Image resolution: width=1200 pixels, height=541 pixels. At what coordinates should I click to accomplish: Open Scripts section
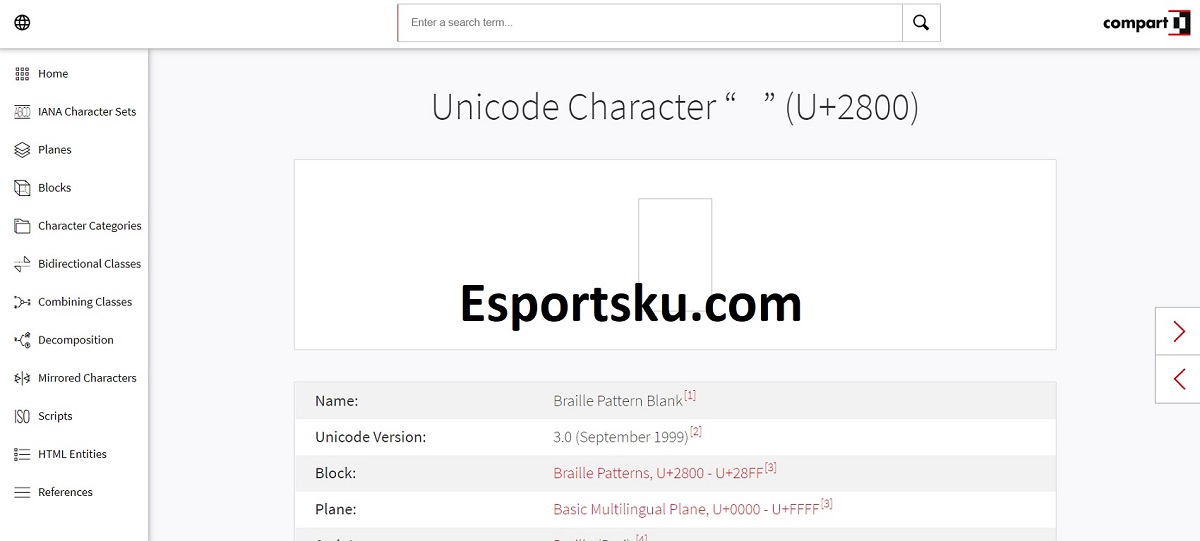point(55,416)
